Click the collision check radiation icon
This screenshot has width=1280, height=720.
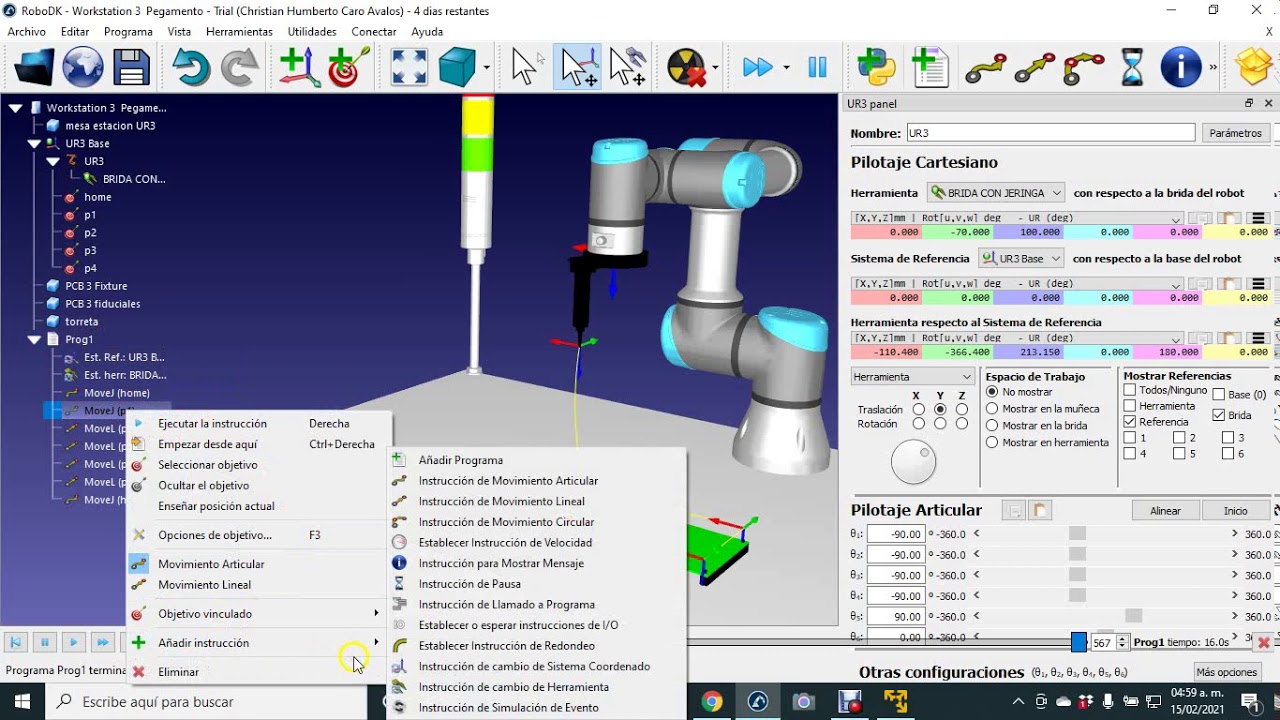coord(686,68)
